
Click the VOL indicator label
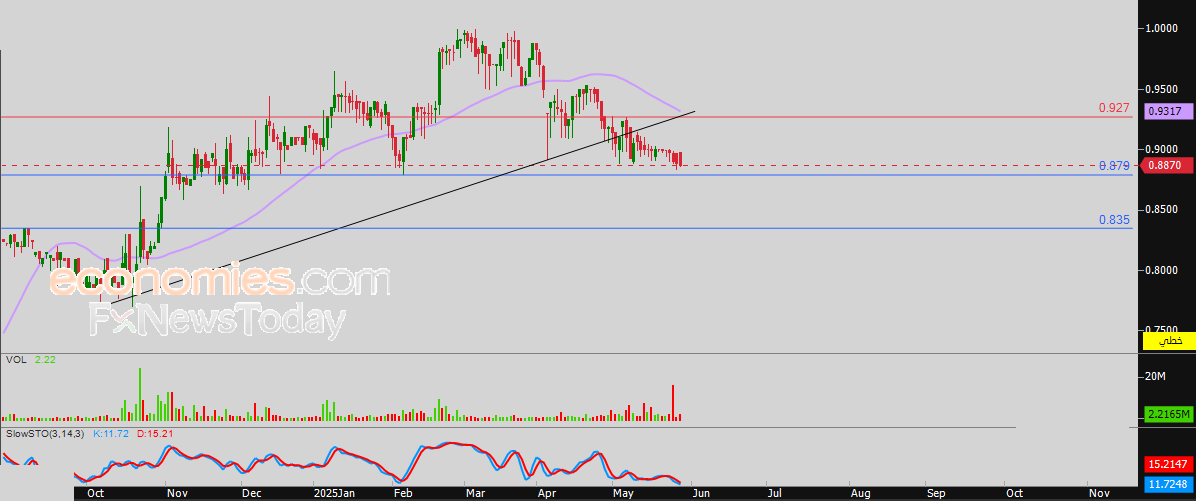point(14,359)
